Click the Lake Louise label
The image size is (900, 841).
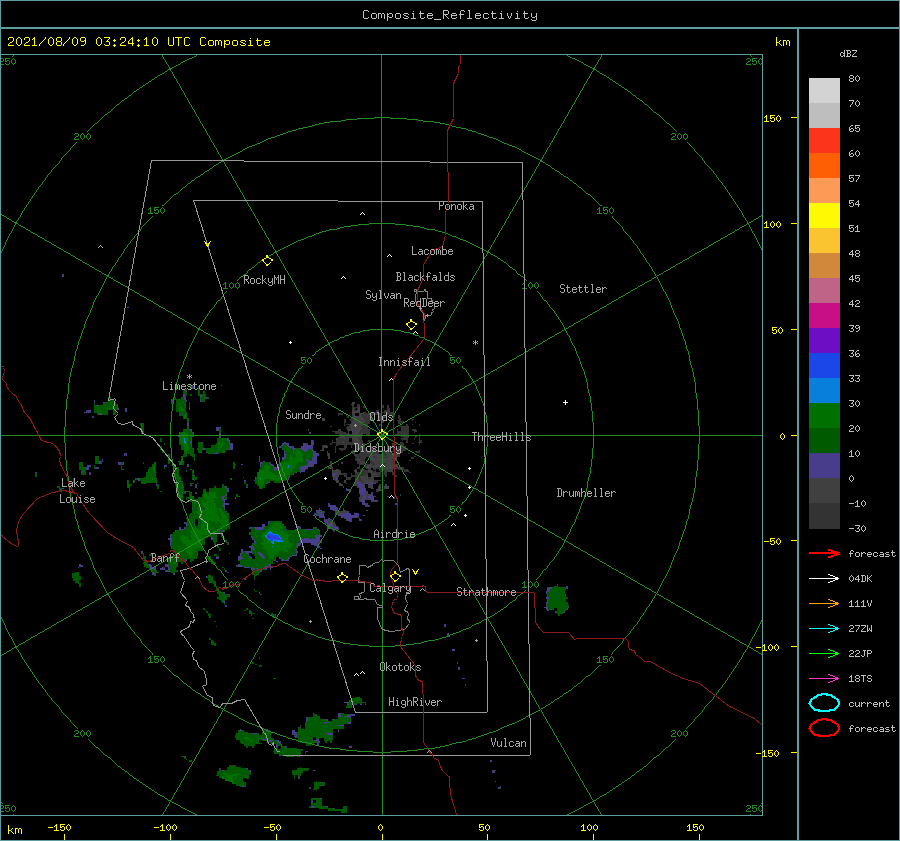pyautogui.click(x=77, y=491)
